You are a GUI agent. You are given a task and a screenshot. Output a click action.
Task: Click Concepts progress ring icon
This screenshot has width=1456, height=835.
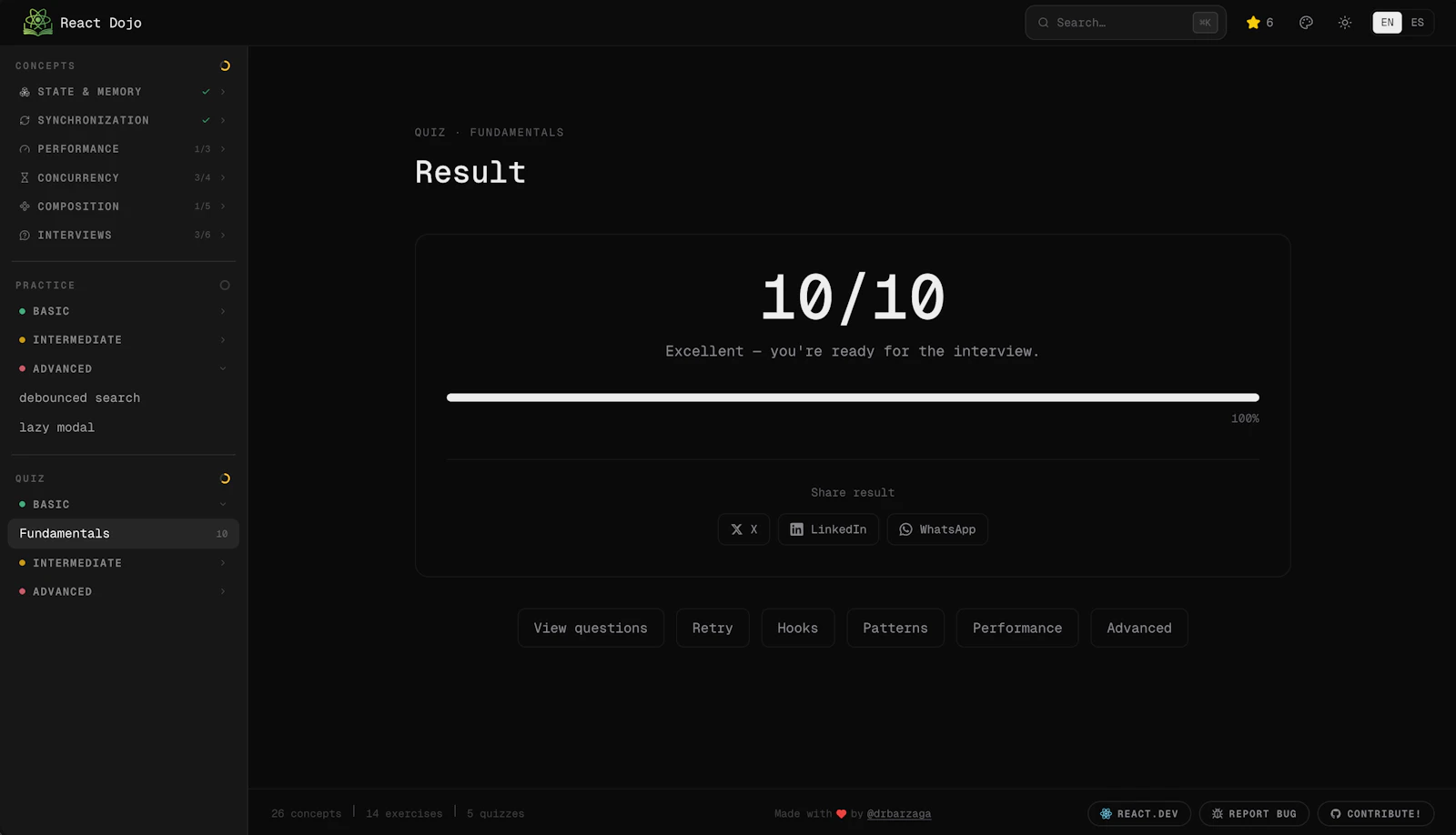click(x=225, y=65)
